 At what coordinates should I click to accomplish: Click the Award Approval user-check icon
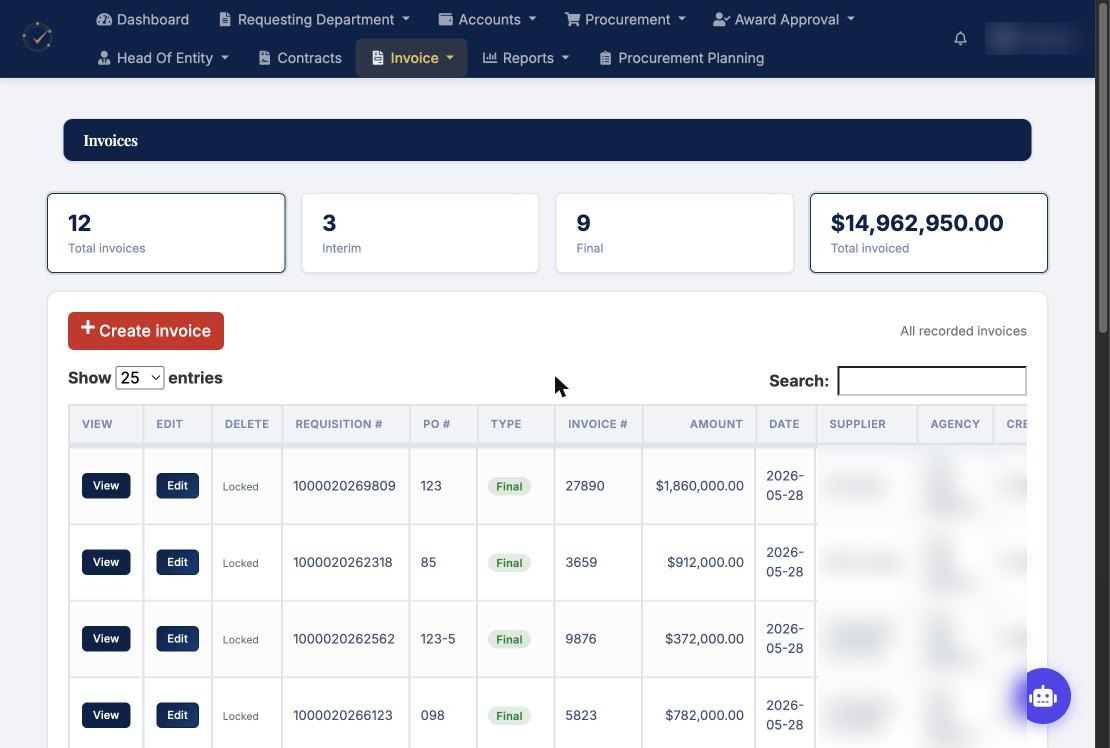click(x=721, y=20)
